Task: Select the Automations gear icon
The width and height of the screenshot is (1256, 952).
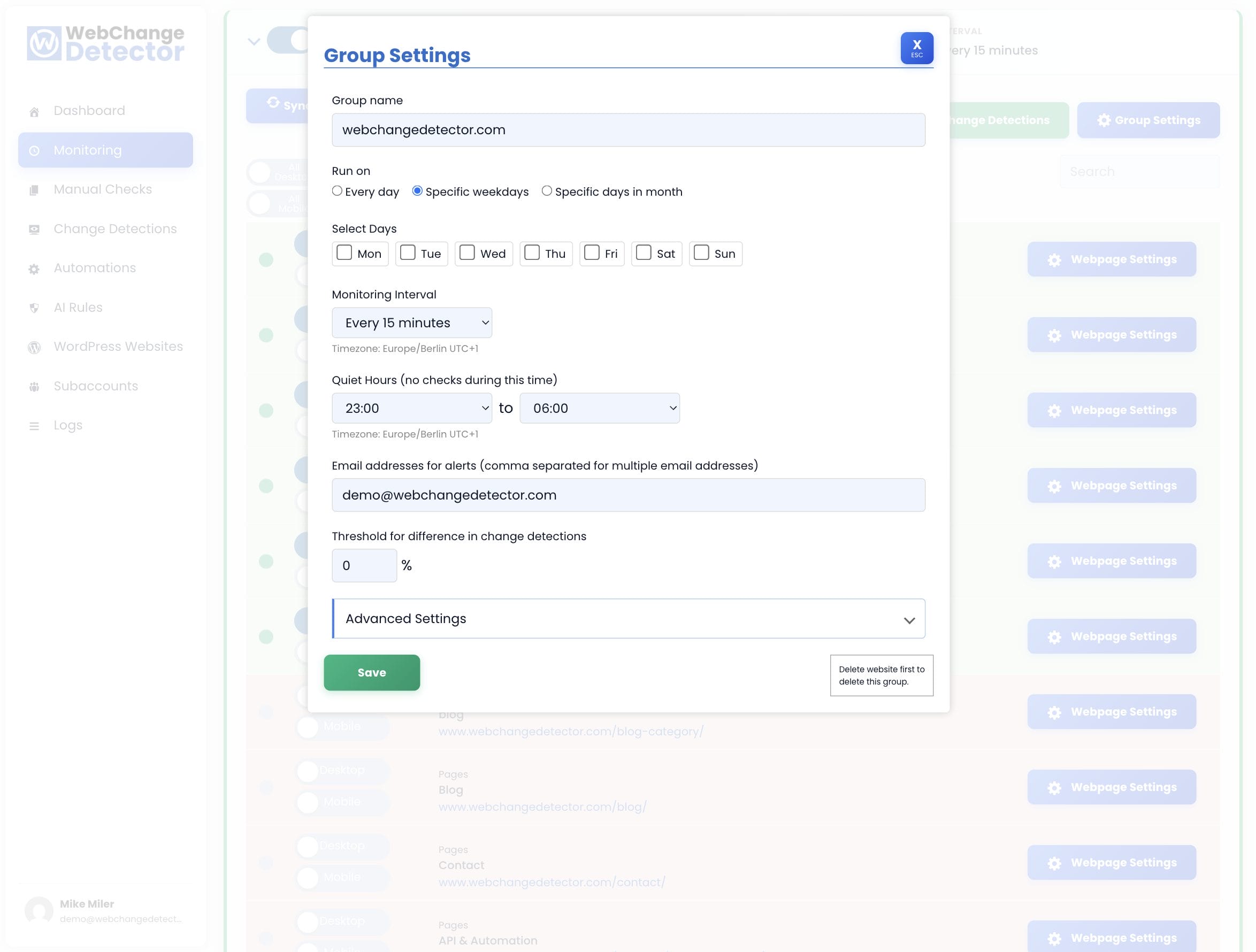Action: [x=34, y=268]
